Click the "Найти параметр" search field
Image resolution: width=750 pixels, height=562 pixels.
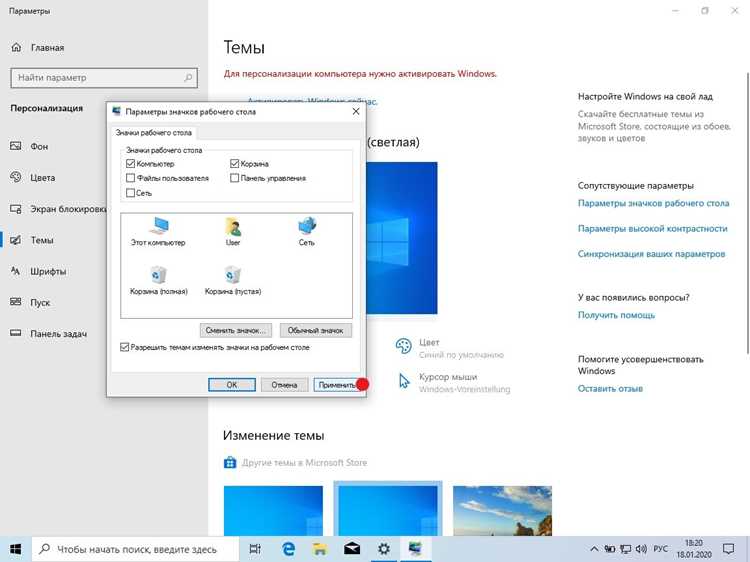click(x=104, y=77)
